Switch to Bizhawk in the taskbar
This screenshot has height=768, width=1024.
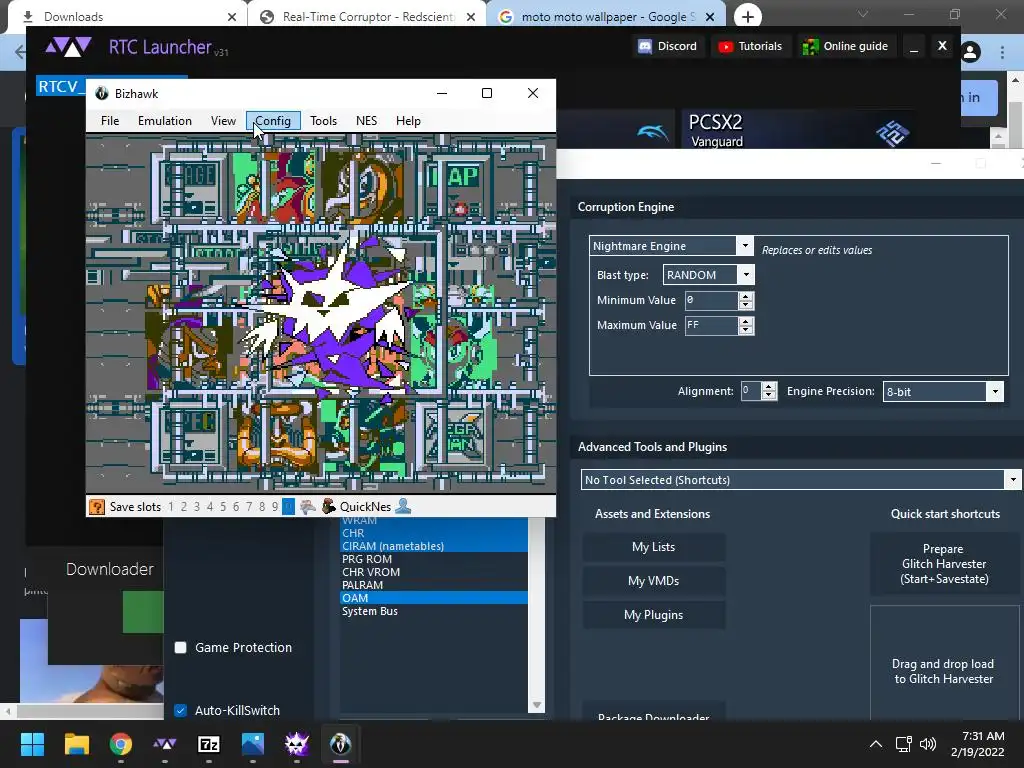(340, 744)
